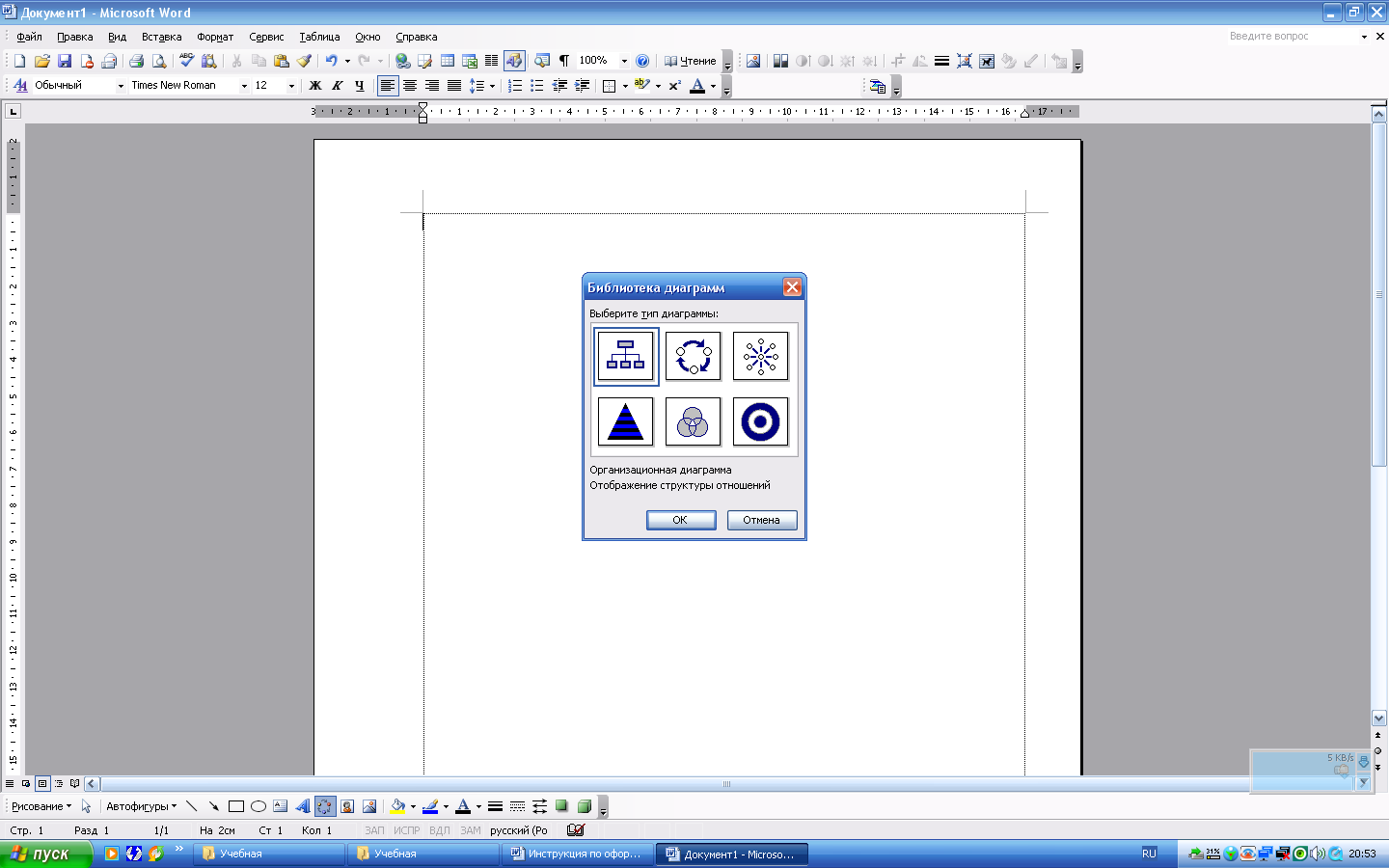Screen dimensions: 1389x868
Task: Insert a hyperlink
Action: coord(402,61)
